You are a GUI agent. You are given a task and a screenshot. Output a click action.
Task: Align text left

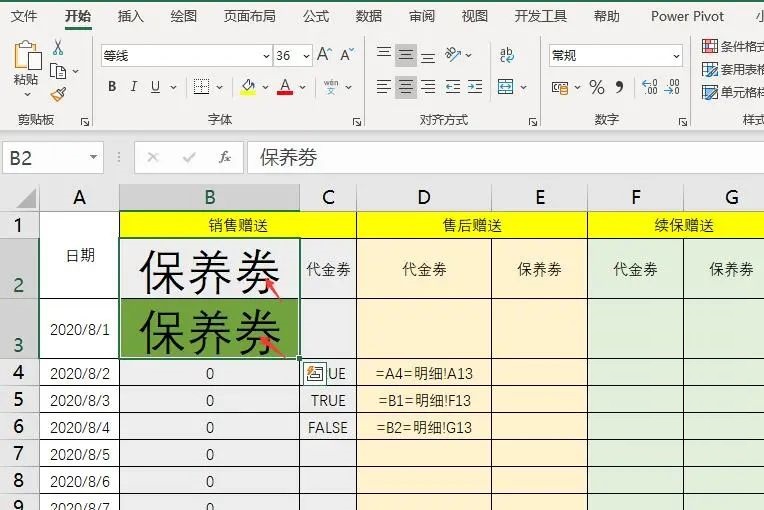pos(384,87)
